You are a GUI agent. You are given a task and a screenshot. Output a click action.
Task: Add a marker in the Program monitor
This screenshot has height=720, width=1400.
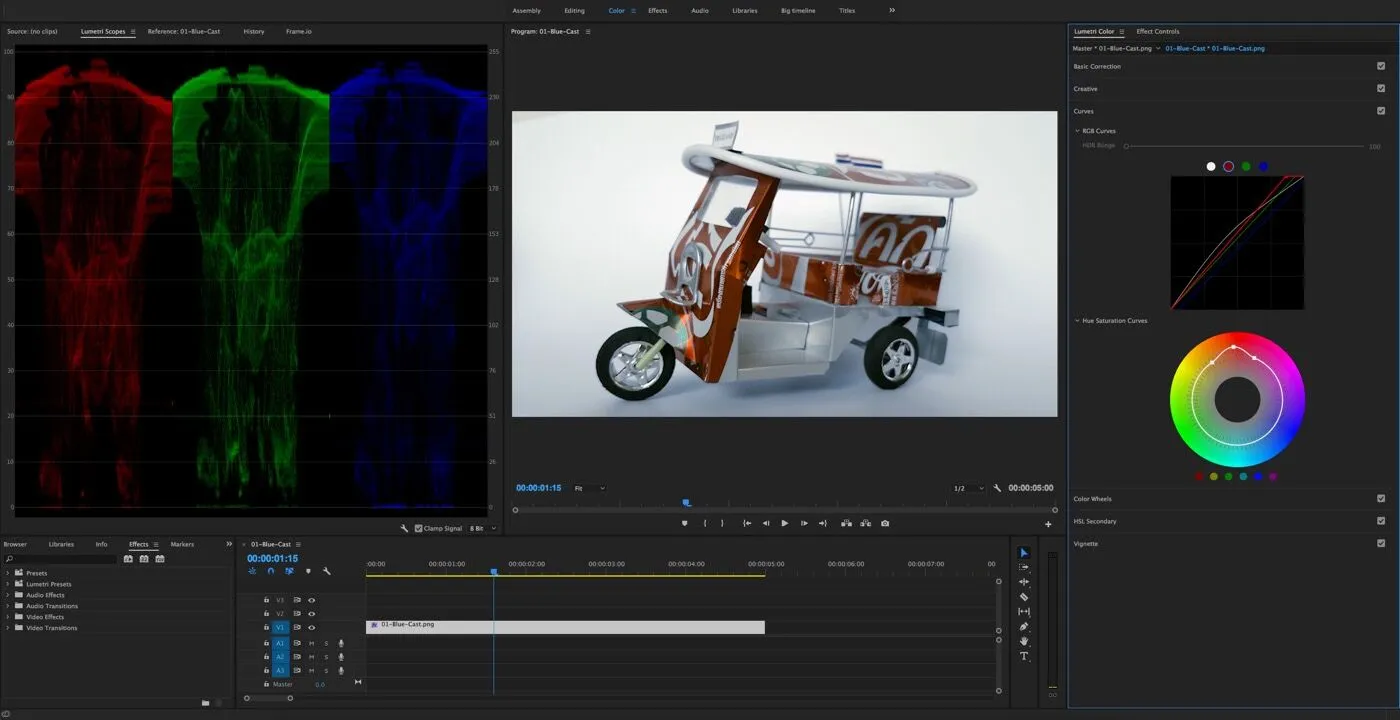685,523
